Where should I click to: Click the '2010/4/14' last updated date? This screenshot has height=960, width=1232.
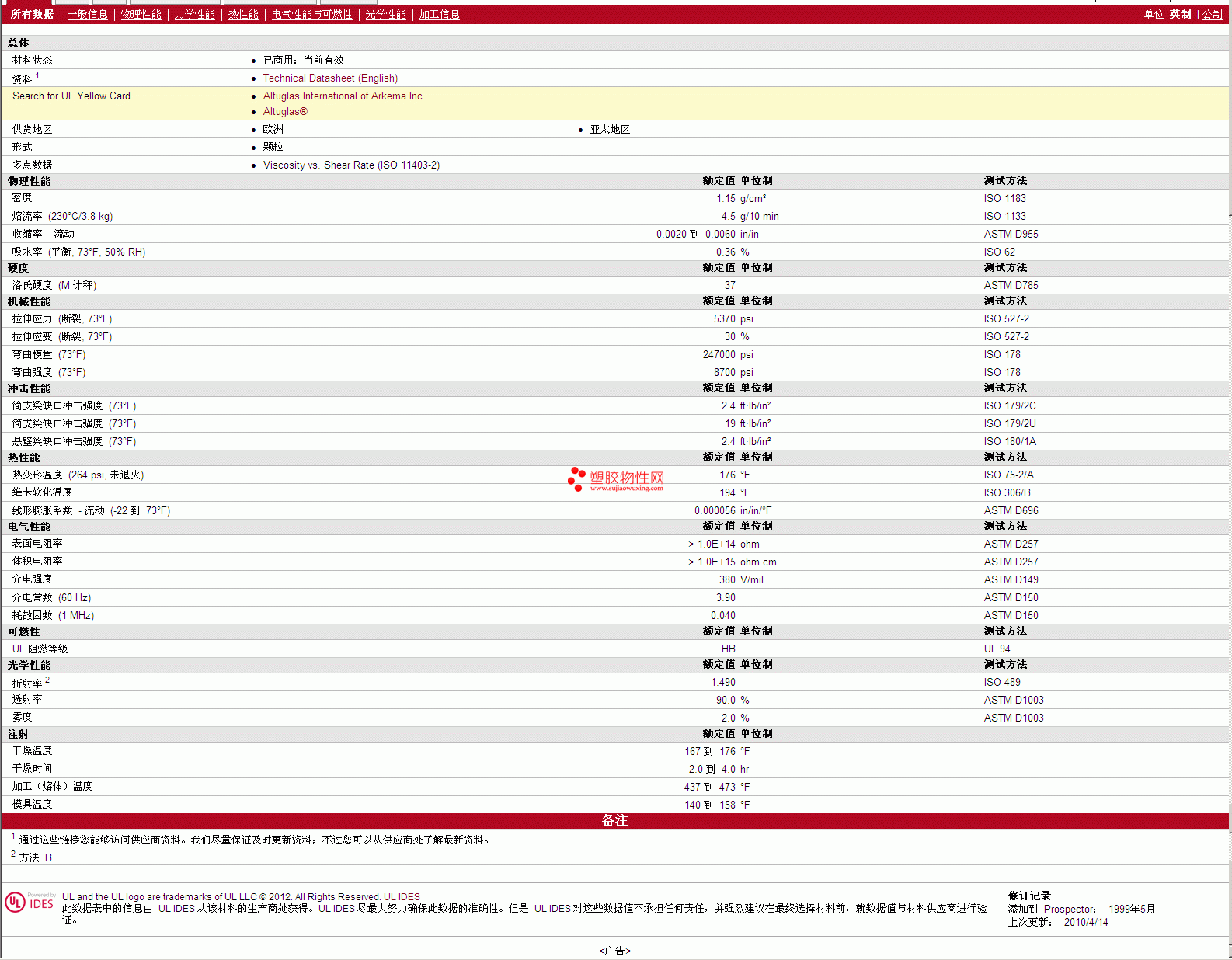[x=1086, y=923]
